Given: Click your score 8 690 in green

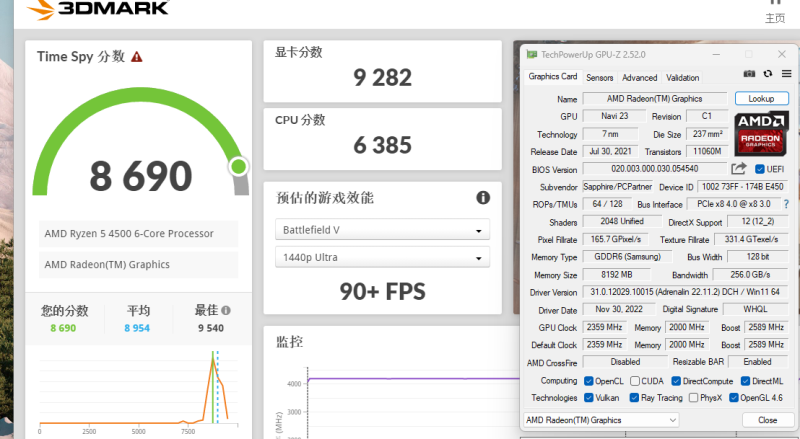Looking at the screenshot, I should point(63,328).
